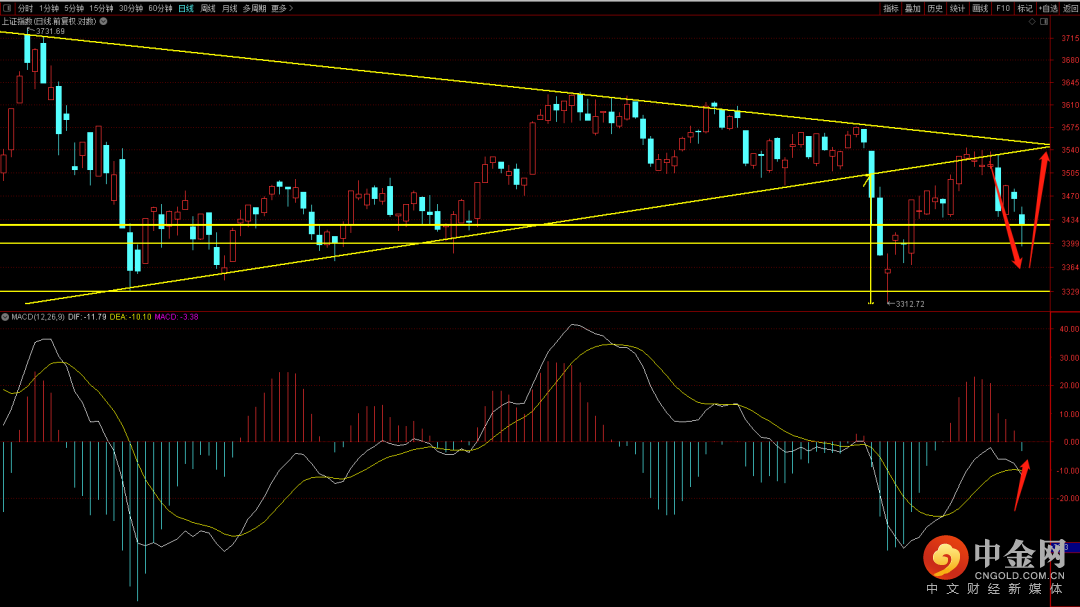Expand the 更多 periods chevron

(x=291, y=8)
